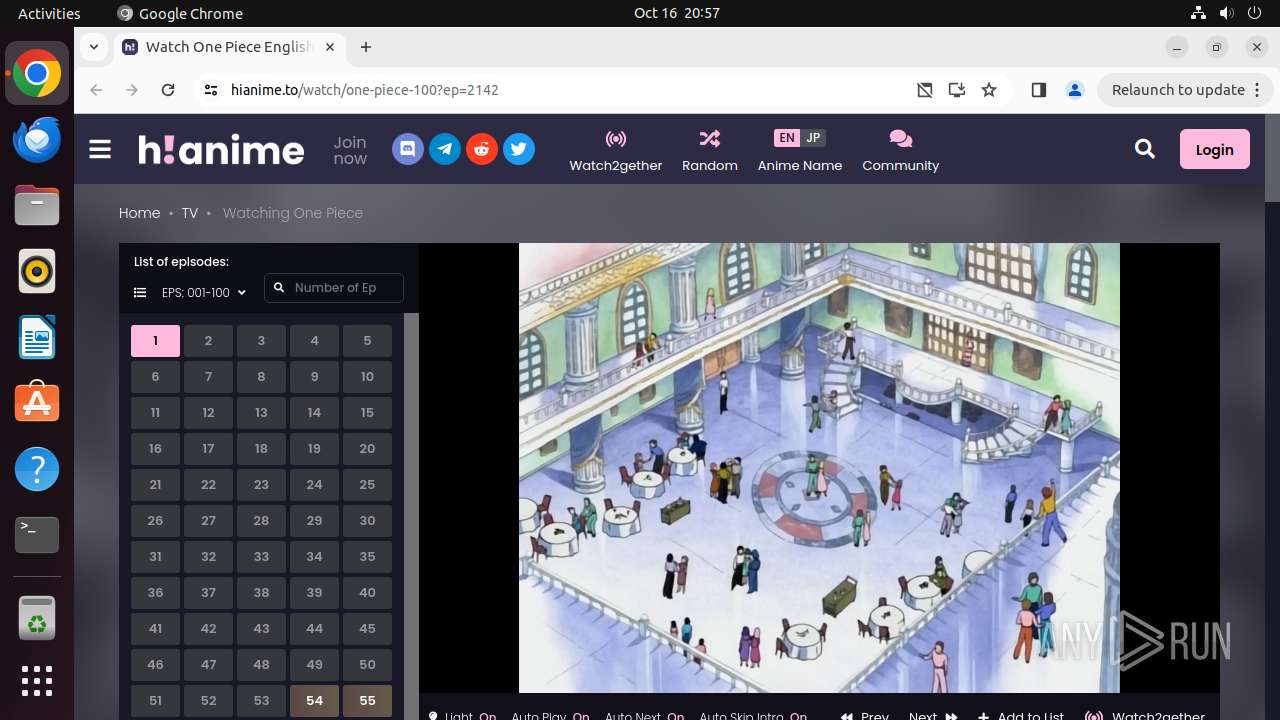The height and width of the screenshot is (720, 1280).
Task: Select episode 5
Action: click(x=367, y=341)
